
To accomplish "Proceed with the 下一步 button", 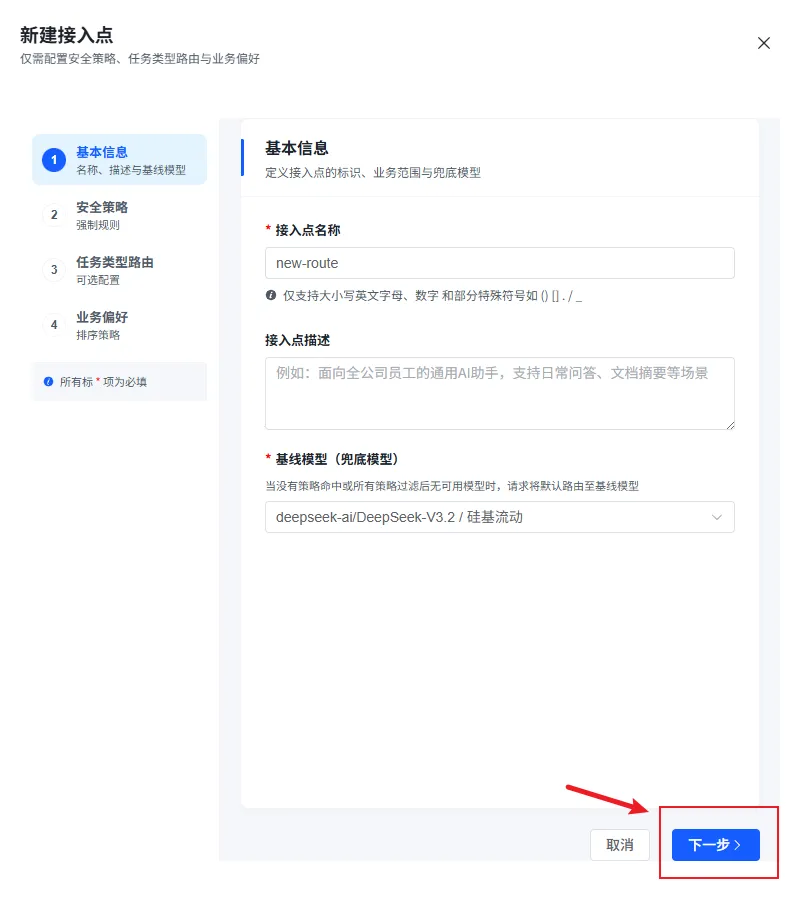I will 715,845.
